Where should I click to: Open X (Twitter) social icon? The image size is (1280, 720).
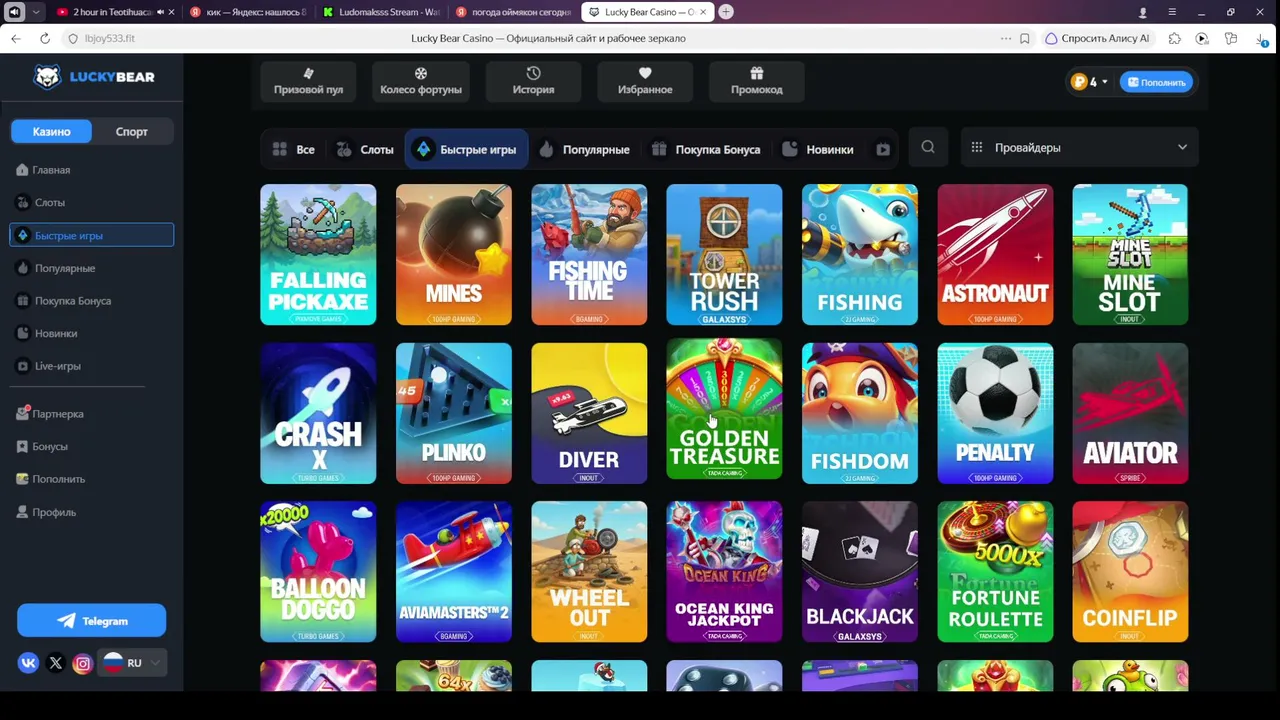coord(56,663)
